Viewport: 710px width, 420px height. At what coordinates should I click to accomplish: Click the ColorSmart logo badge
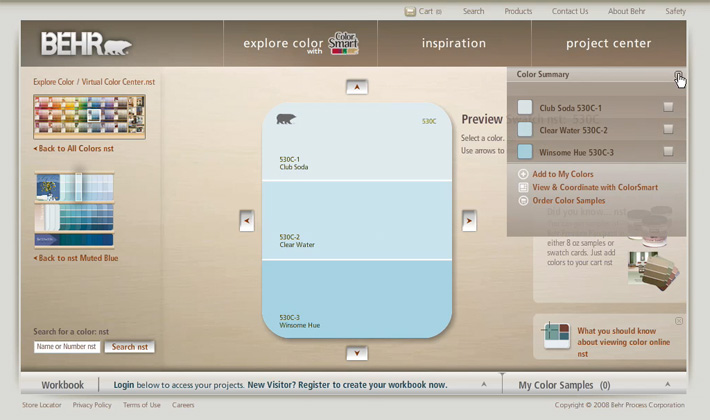coord(343,43)
